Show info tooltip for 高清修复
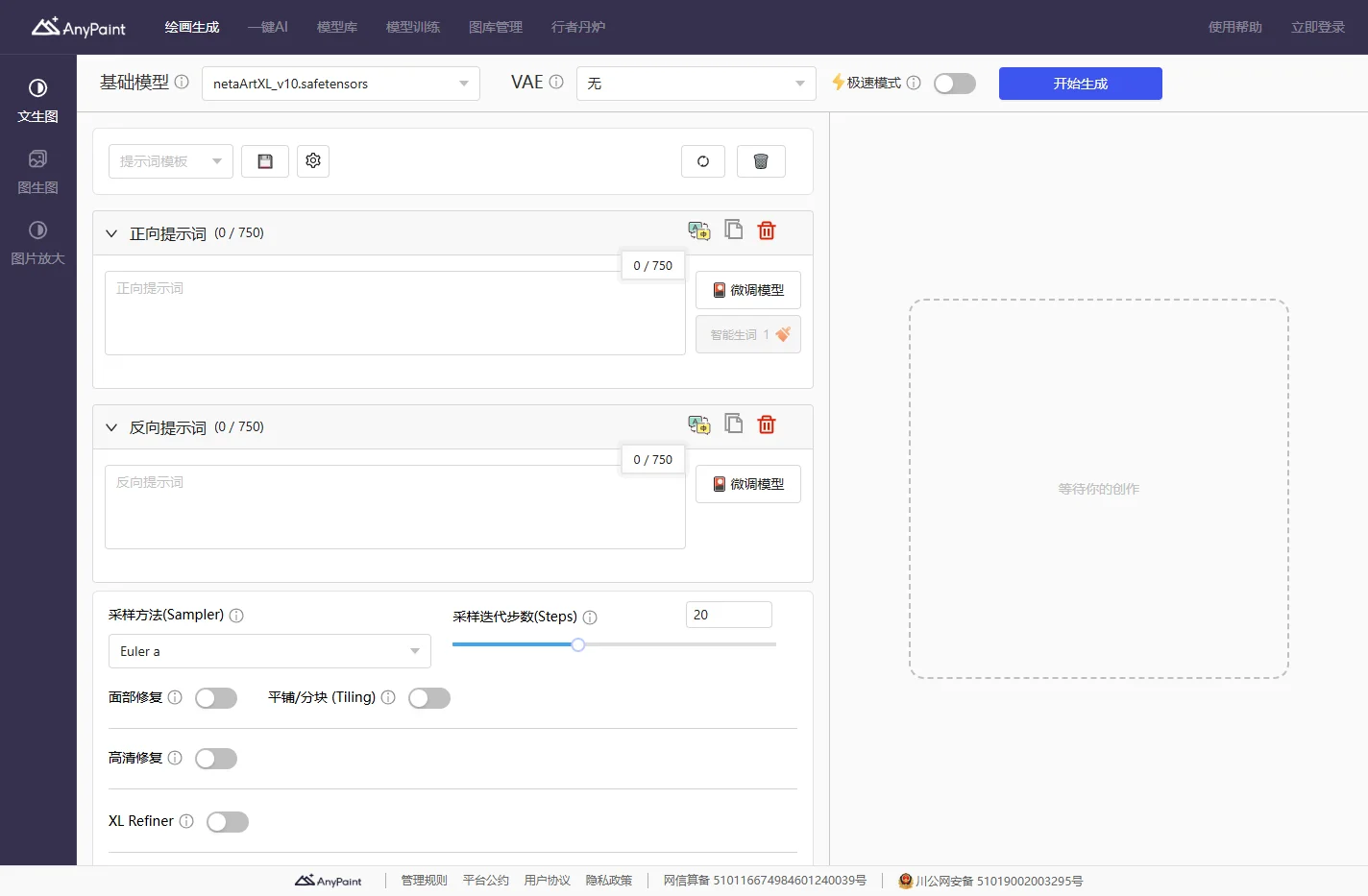Screen dimensions: 1368x896 [175, 758]
